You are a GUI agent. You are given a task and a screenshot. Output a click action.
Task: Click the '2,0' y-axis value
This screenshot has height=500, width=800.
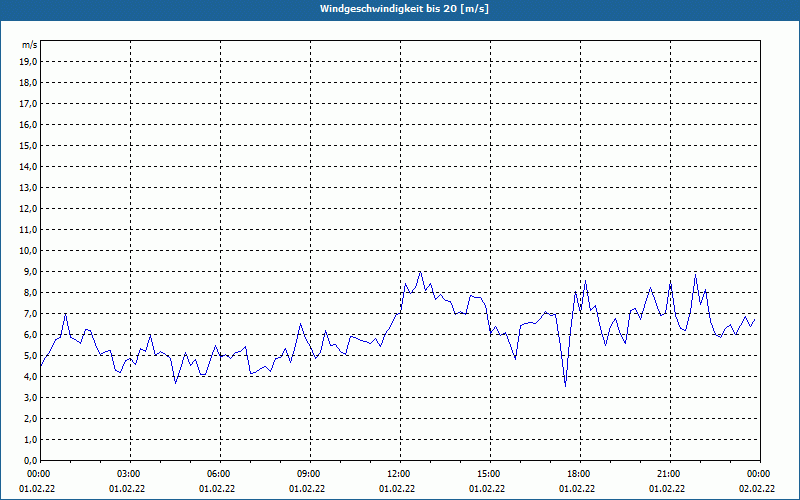coord(31,418)
